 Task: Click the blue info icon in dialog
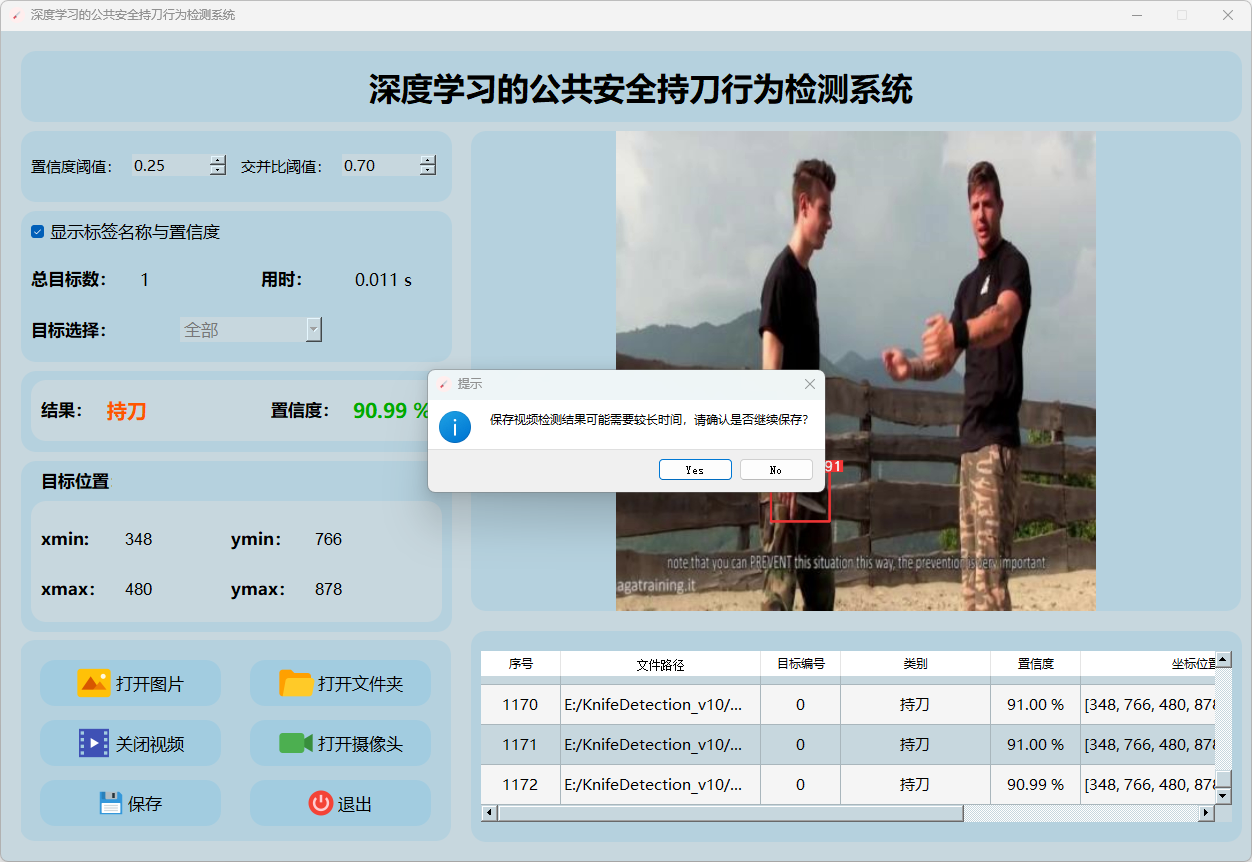point(455,427)
